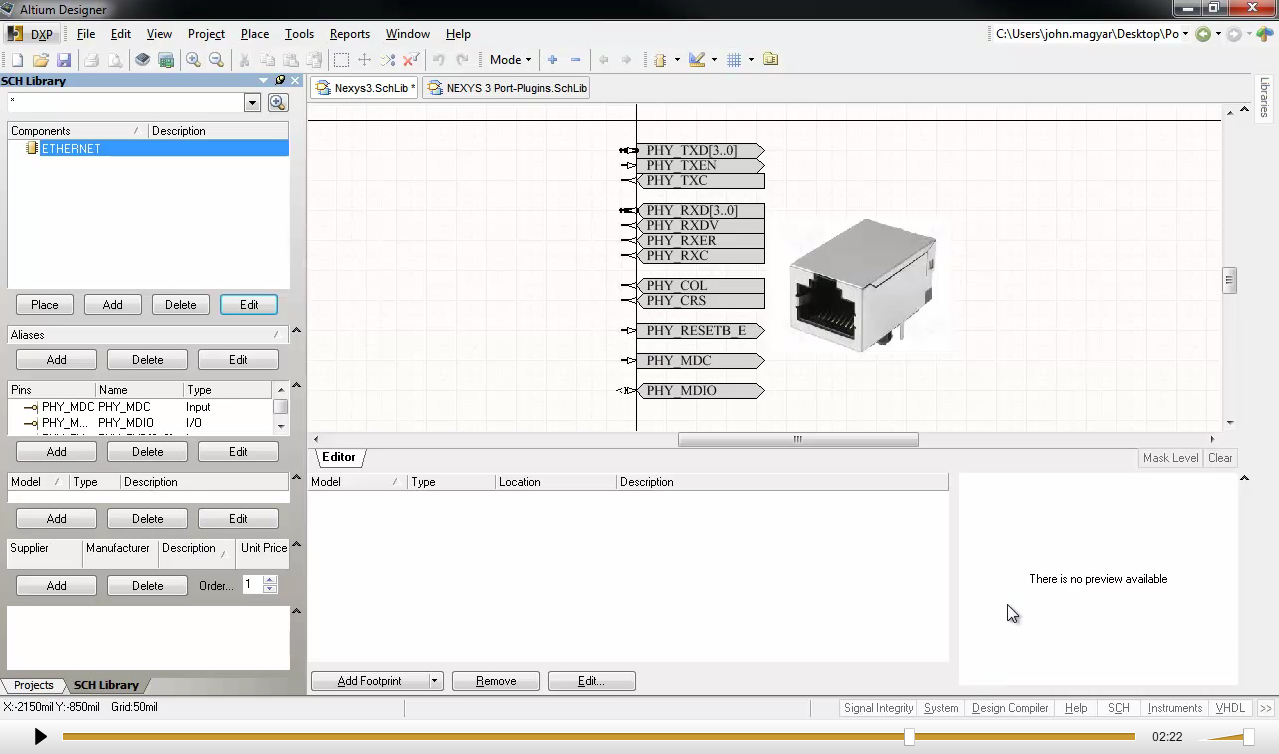Click the Move Selection cross icon

coord(365,60)
